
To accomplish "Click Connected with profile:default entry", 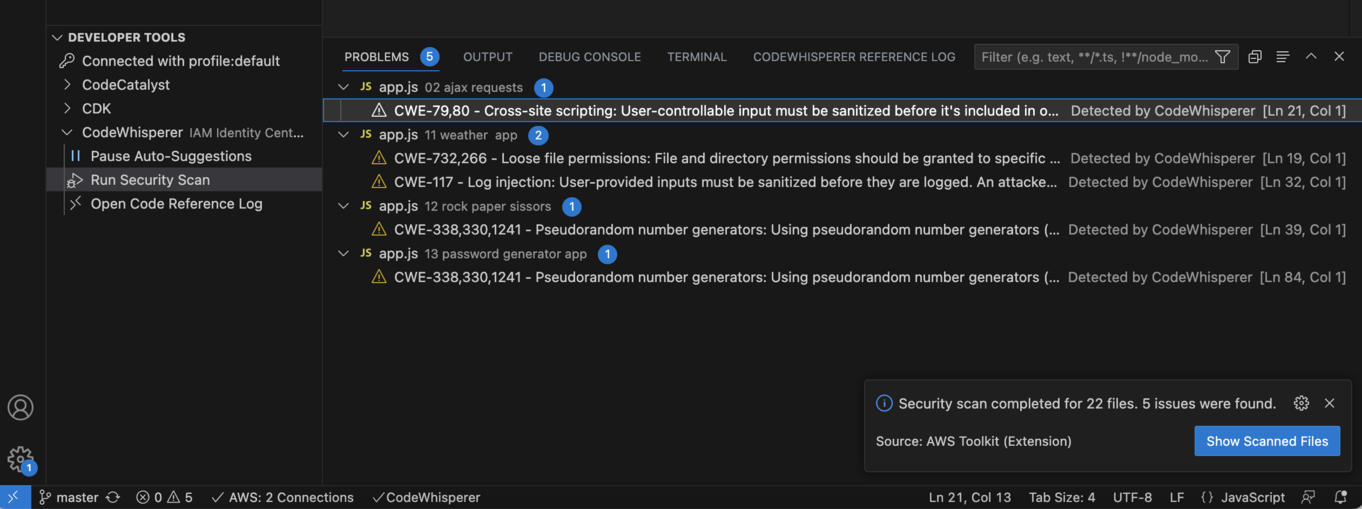I will pyautogui.click(x=181, y=61).
